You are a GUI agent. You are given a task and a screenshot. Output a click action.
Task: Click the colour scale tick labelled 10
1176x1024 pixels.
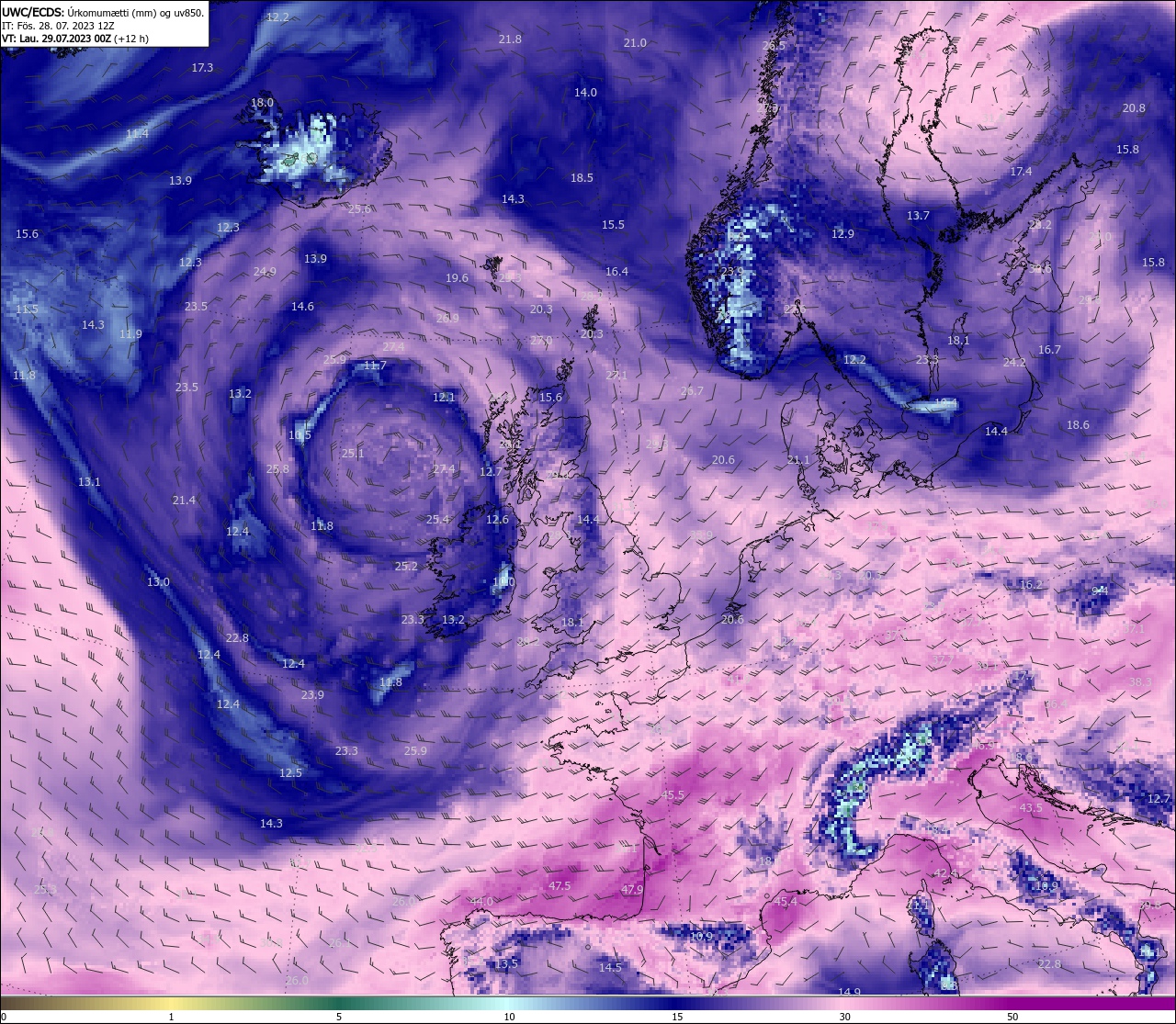pos(508,1017)
